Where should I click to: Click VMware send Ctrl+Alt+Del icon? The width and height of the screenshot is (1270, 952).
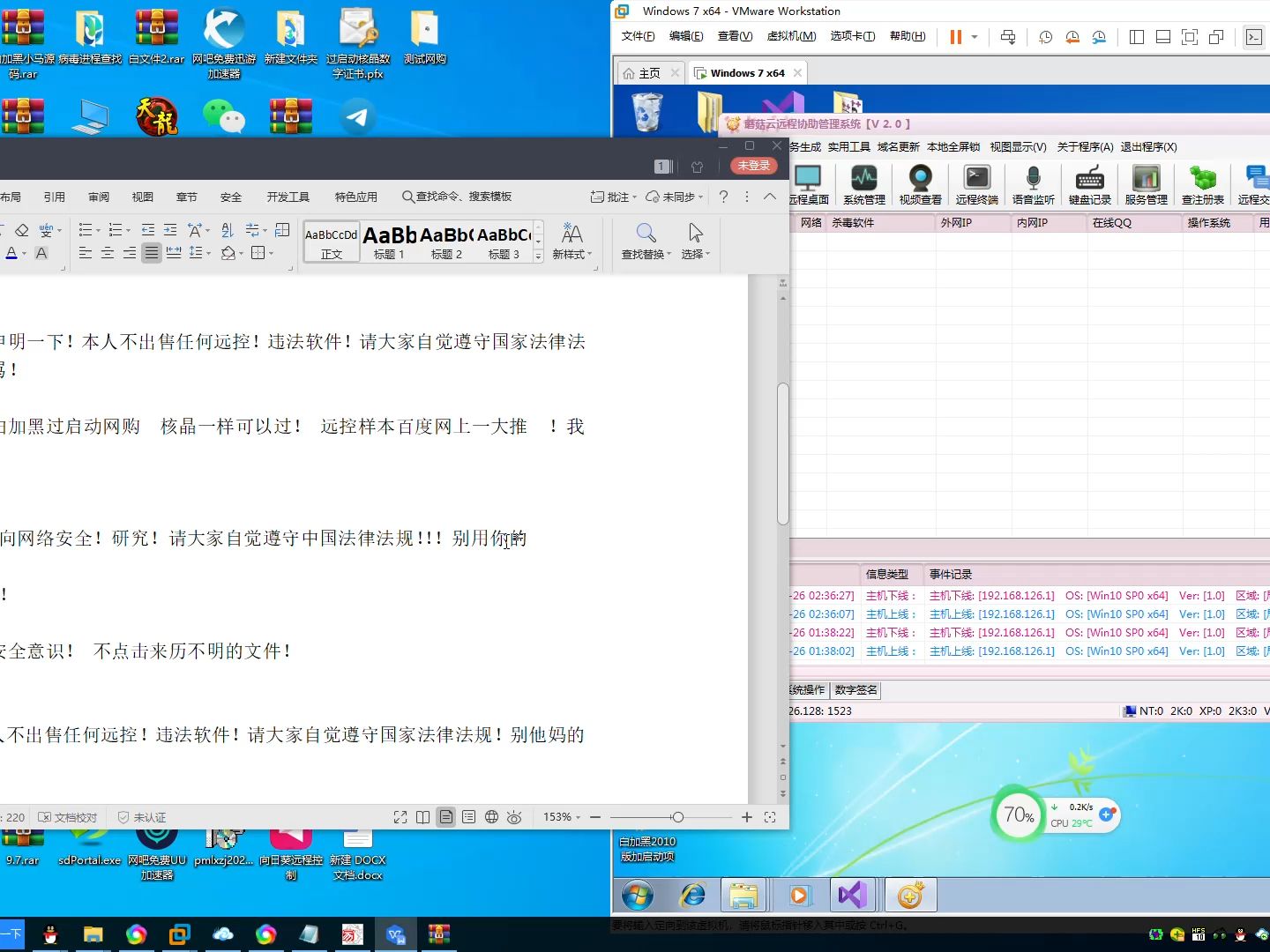pos(1008,37)
